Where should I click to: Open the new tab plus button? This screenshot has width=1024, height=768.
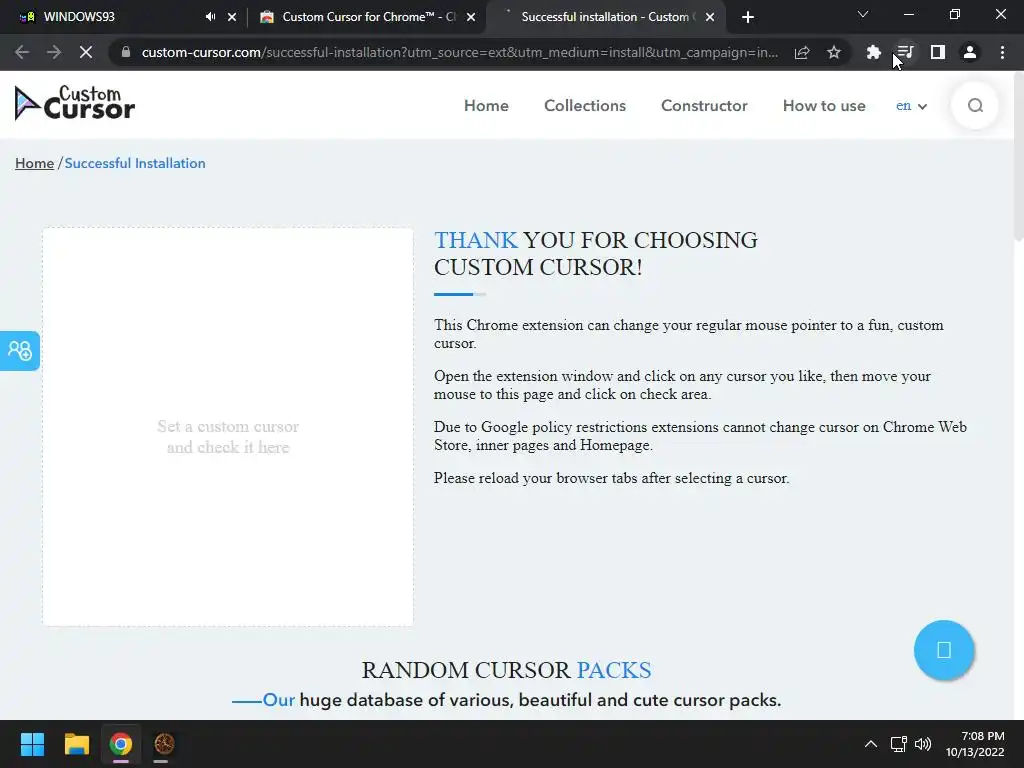pyautogui.click(x=748, y=17)
